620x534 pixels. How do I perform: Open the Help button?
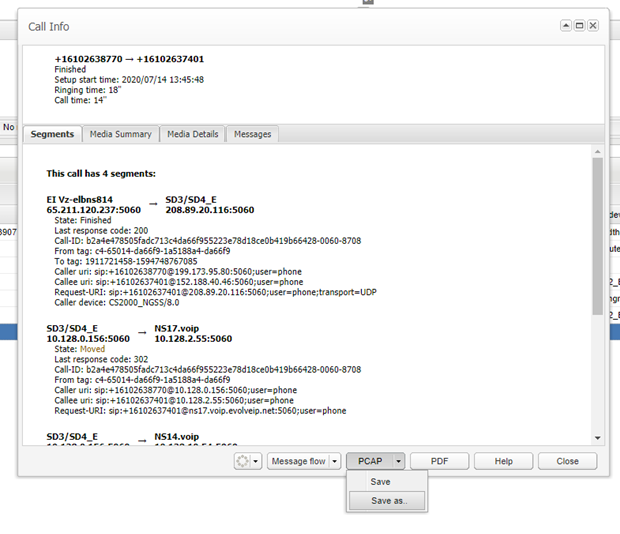tap(503, 461)
